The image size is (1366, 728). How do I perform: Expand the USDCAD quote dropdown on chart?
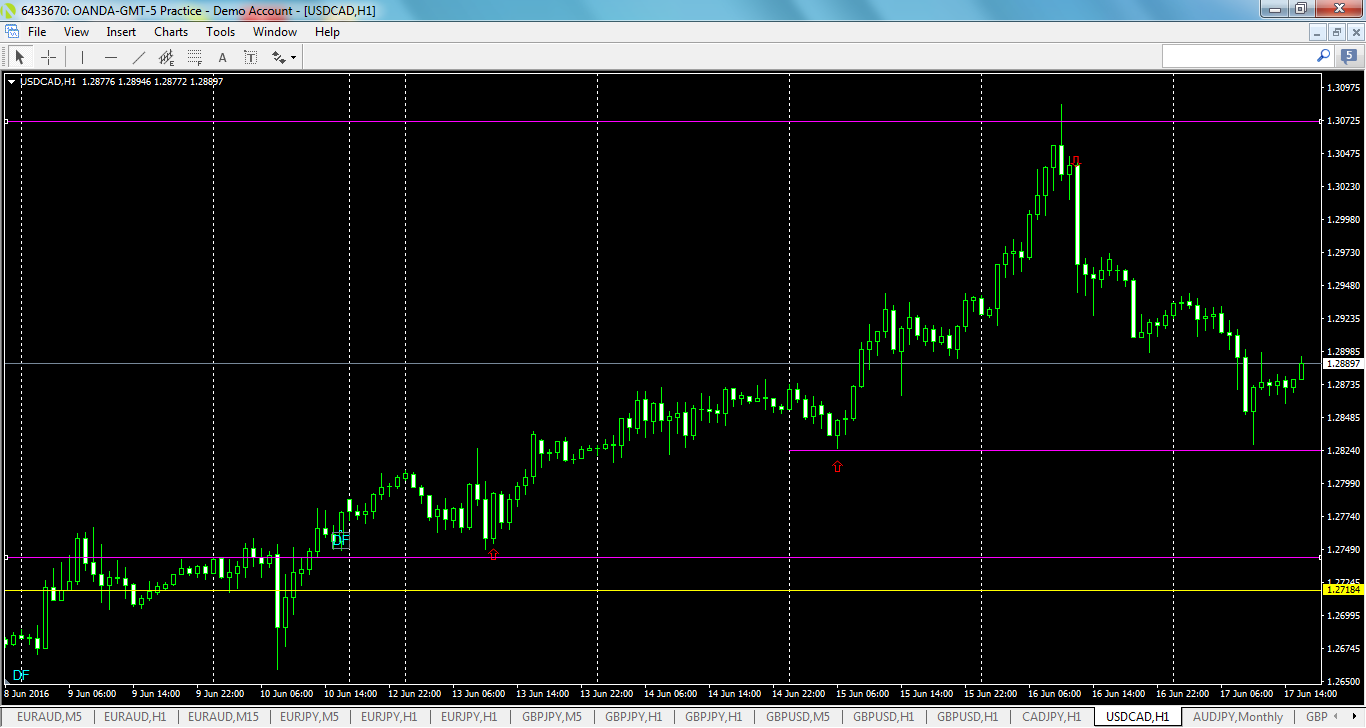tap(12, 81)
